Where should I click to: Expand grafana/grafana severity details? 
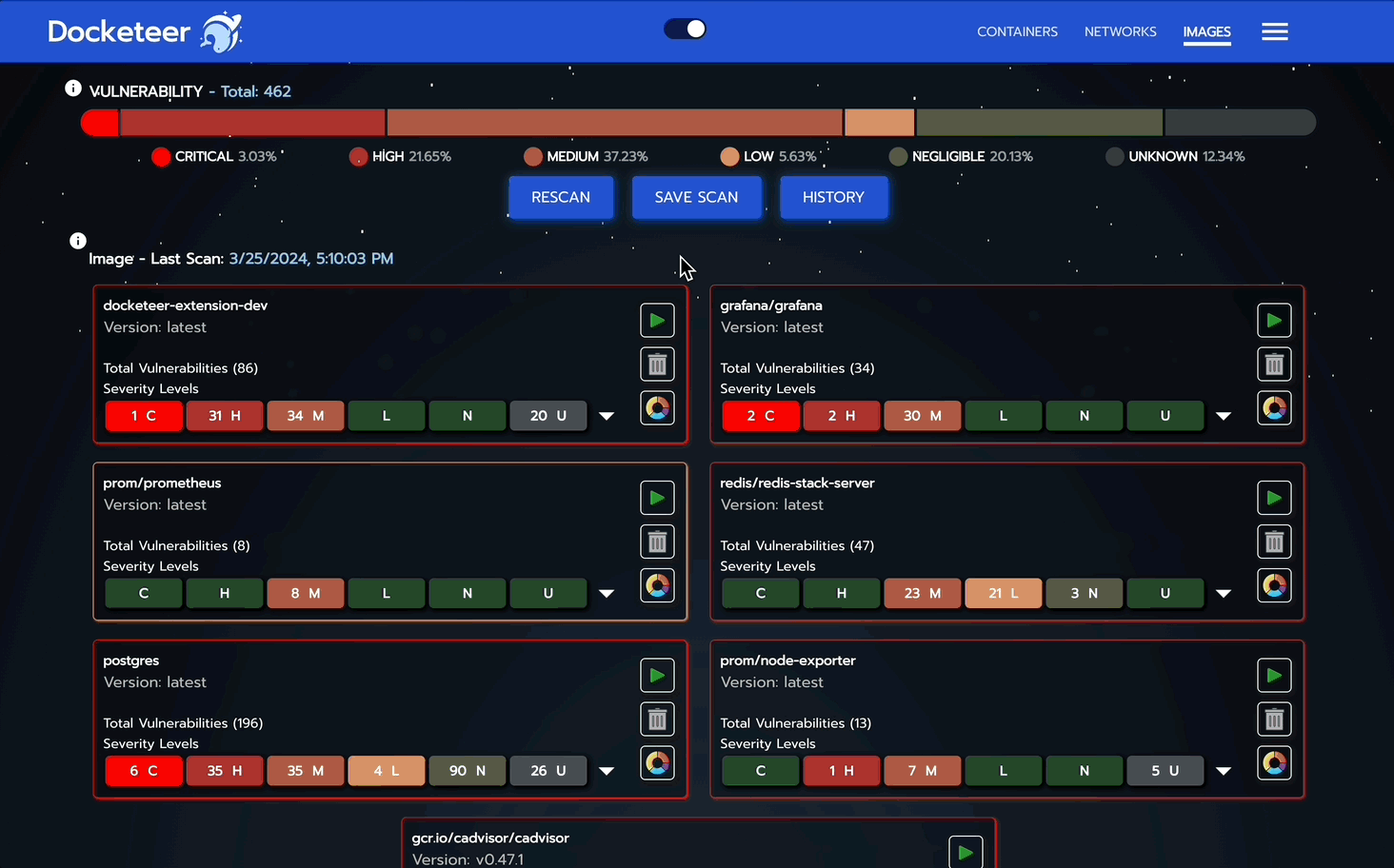tap(1224, 416)
